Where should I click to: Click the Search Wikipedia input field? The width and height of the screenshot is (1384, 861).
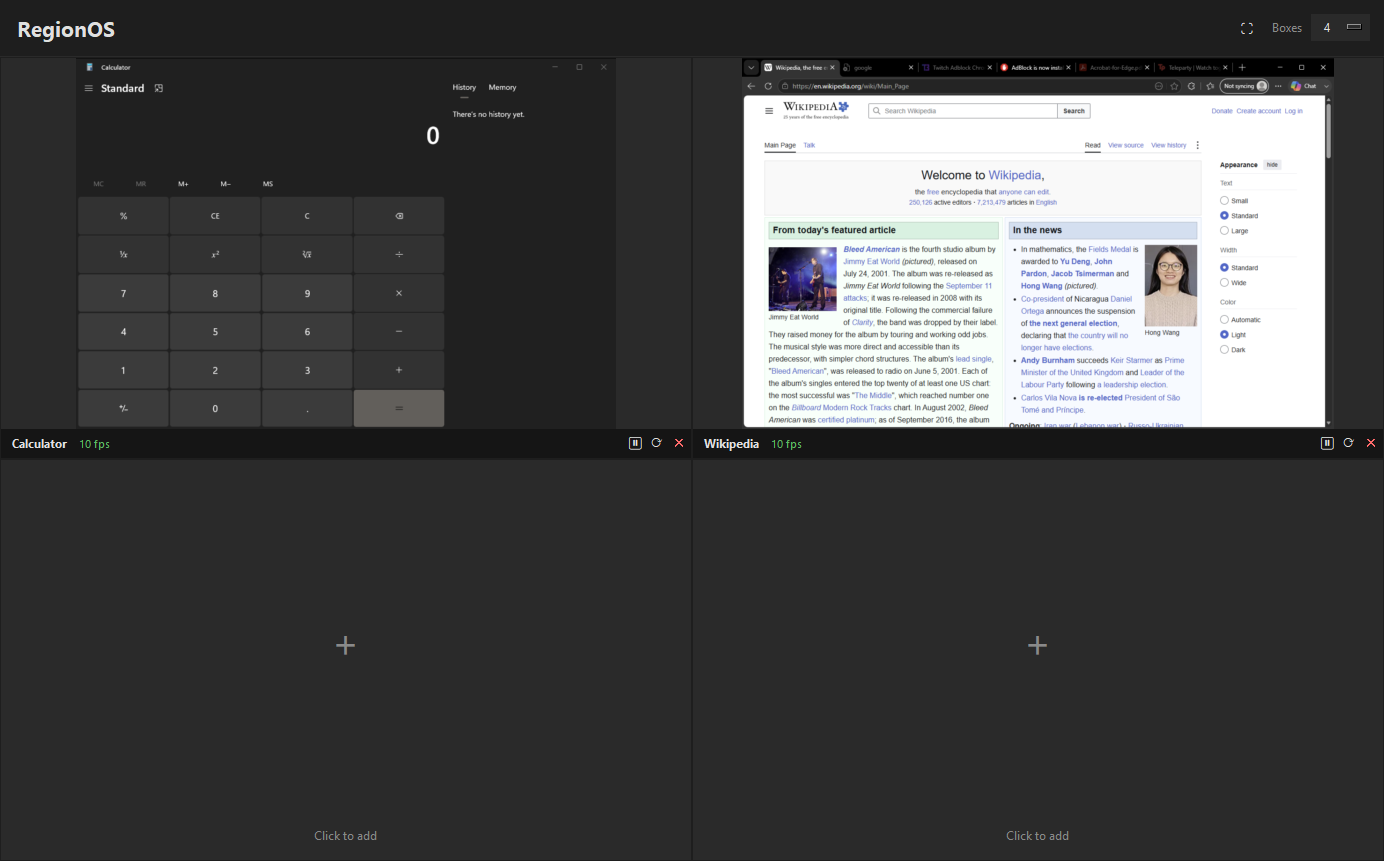pos(963,111)
